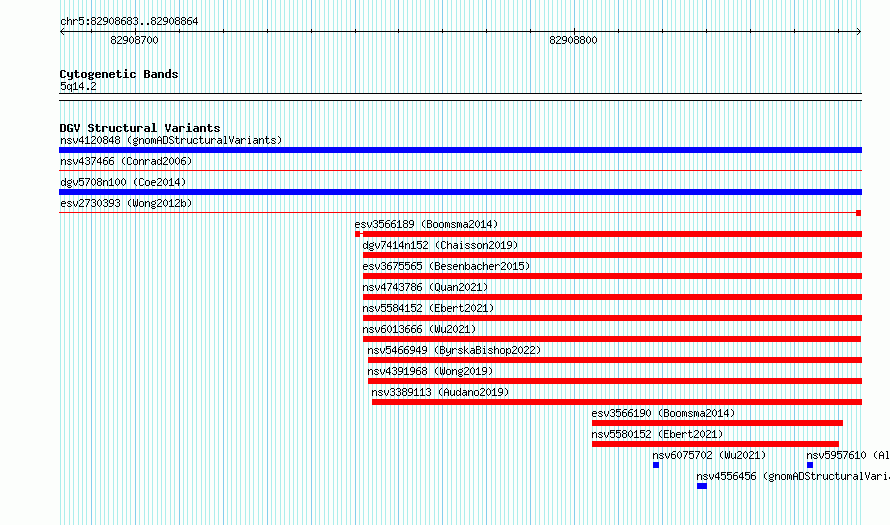The height and width of the screenshot is (525, 890).
Task: Click red bar under nsv5580152
Action: point(715,444)
